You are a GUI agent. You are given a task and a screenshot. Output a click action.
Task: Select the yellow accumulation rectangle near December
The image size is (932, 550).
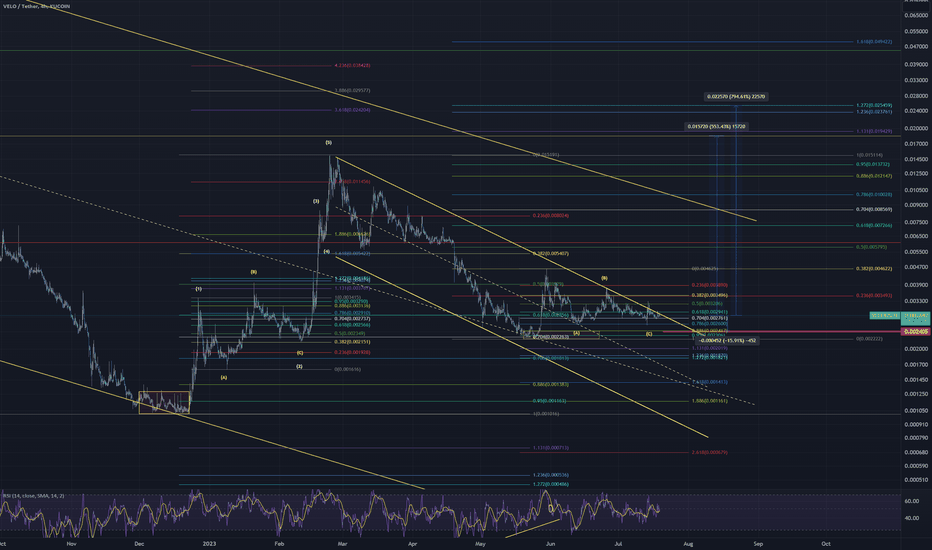[164, 403]
